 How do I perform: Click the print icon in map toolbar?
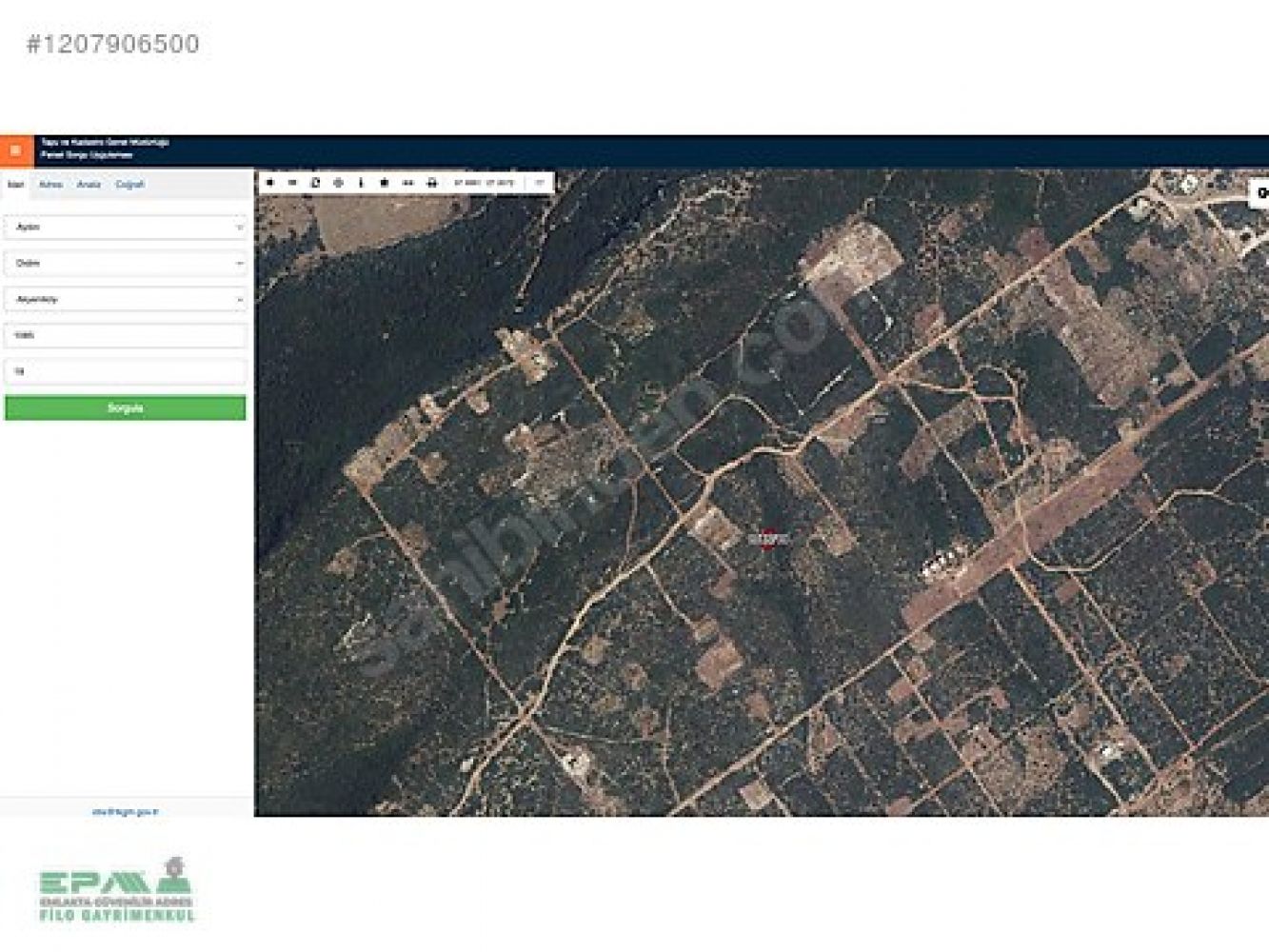click(431, 183)
